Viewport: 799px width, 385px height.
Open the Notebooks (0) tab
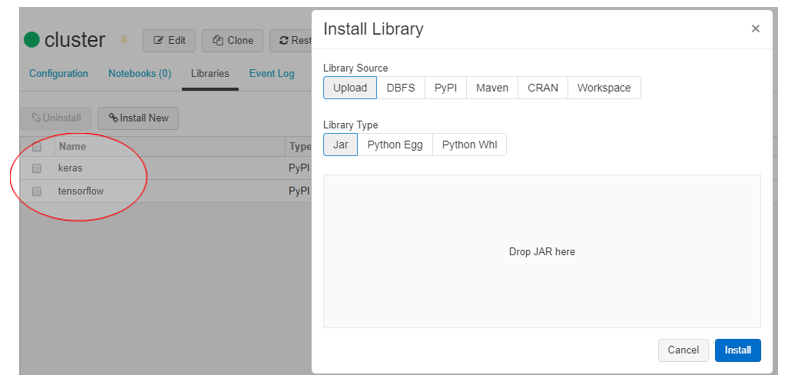click(x=140, y=73)
